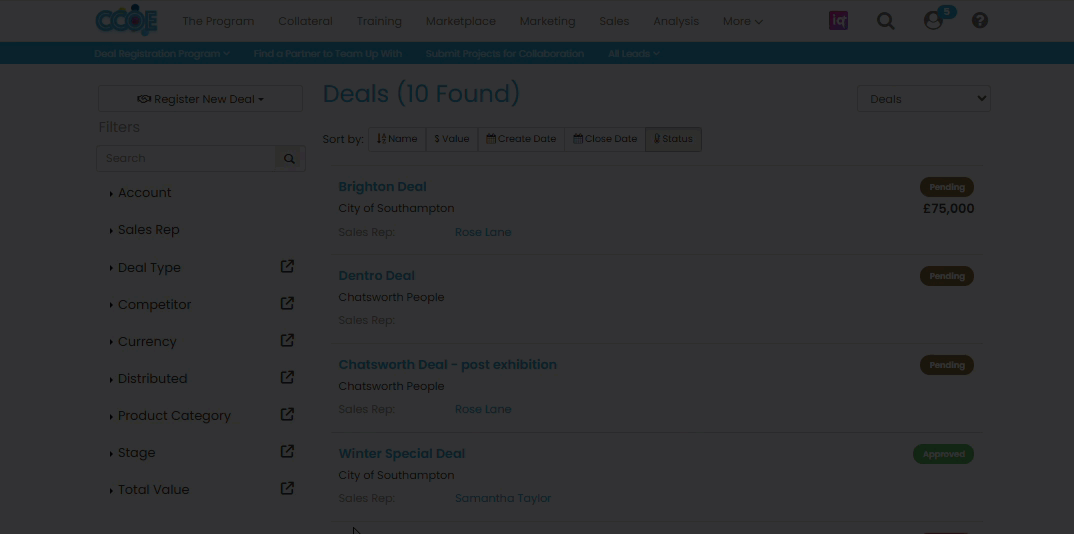Go to Submit Projects for Collaboration
Image resolution: width=1074 pixels, height=534 pixels.
point(505,53)
